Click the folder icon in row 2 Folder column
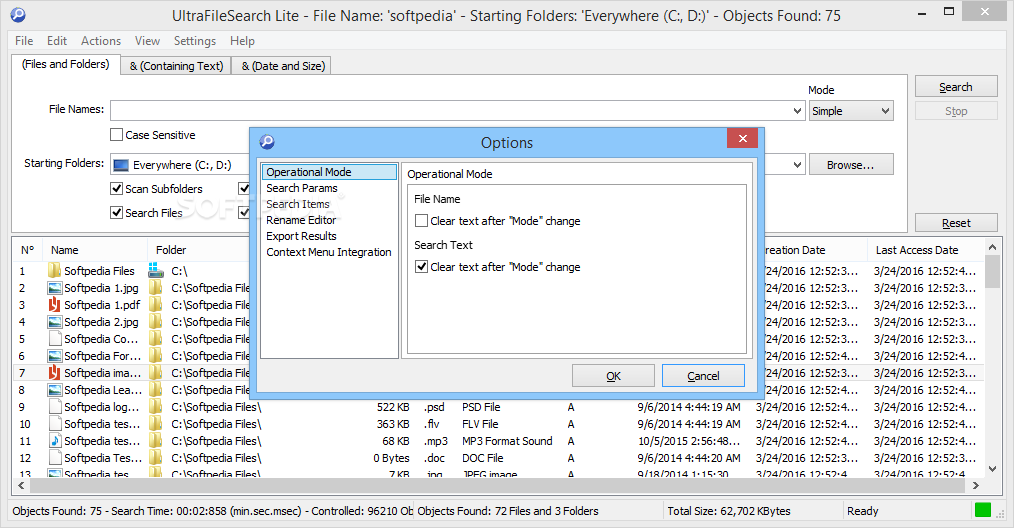The height and width of the screenshot is (528, 1014). [x=155, y=287]
